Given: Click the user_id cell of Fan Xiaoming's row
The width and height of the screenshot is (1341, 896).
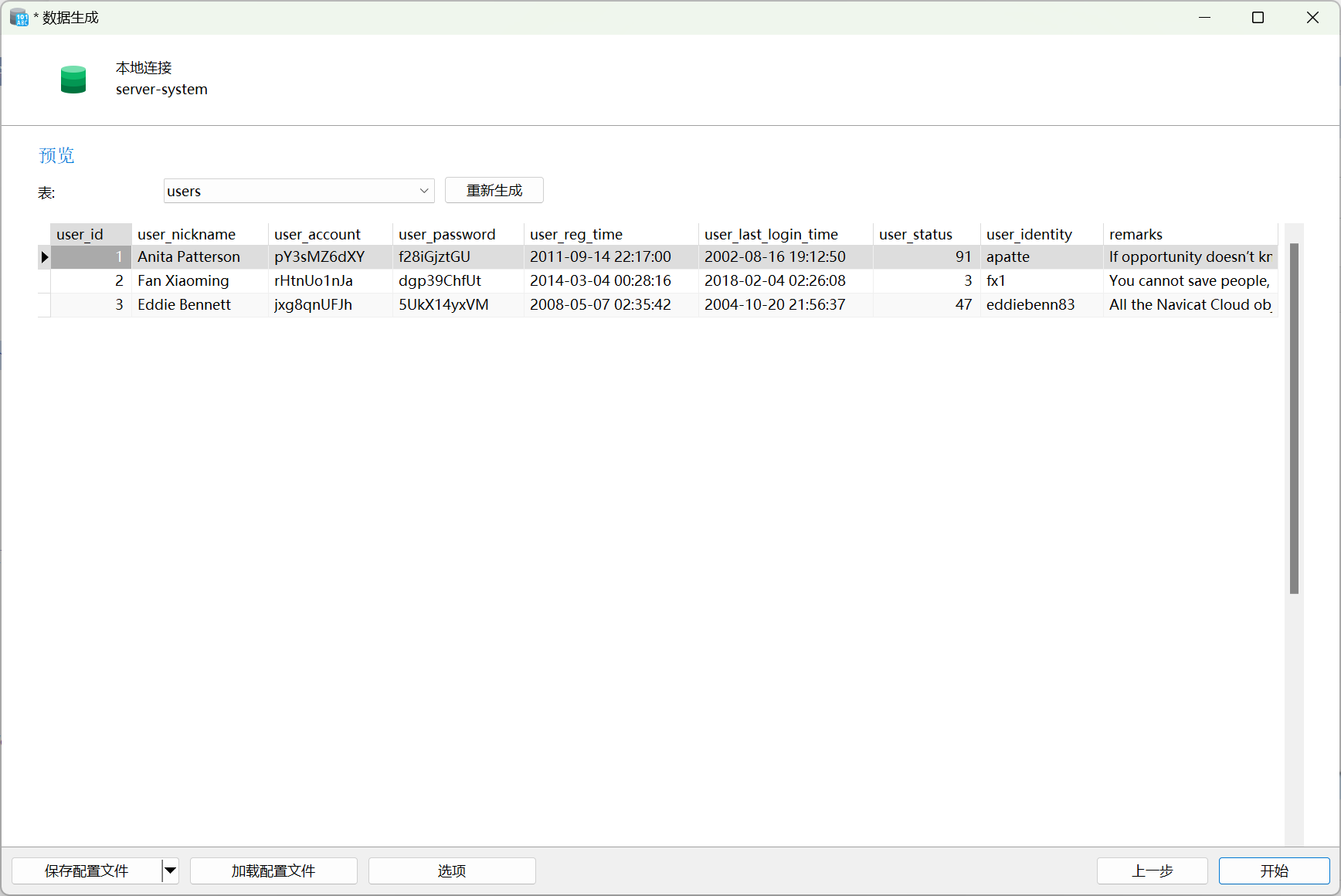Looking at the screenshot, I should (91, 281).
